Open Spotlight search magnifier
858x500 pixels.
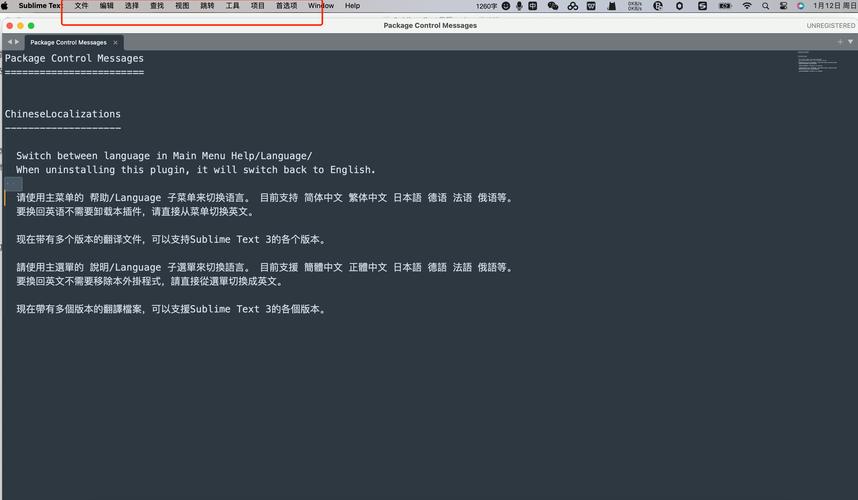click(766, 5)
